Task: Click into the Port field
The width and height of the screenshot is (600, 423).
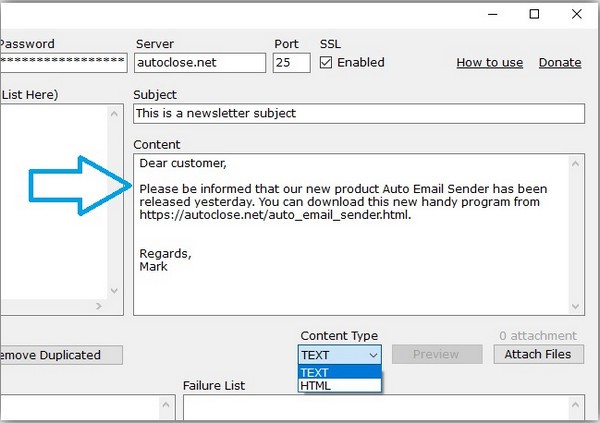Action: point(290,62)
